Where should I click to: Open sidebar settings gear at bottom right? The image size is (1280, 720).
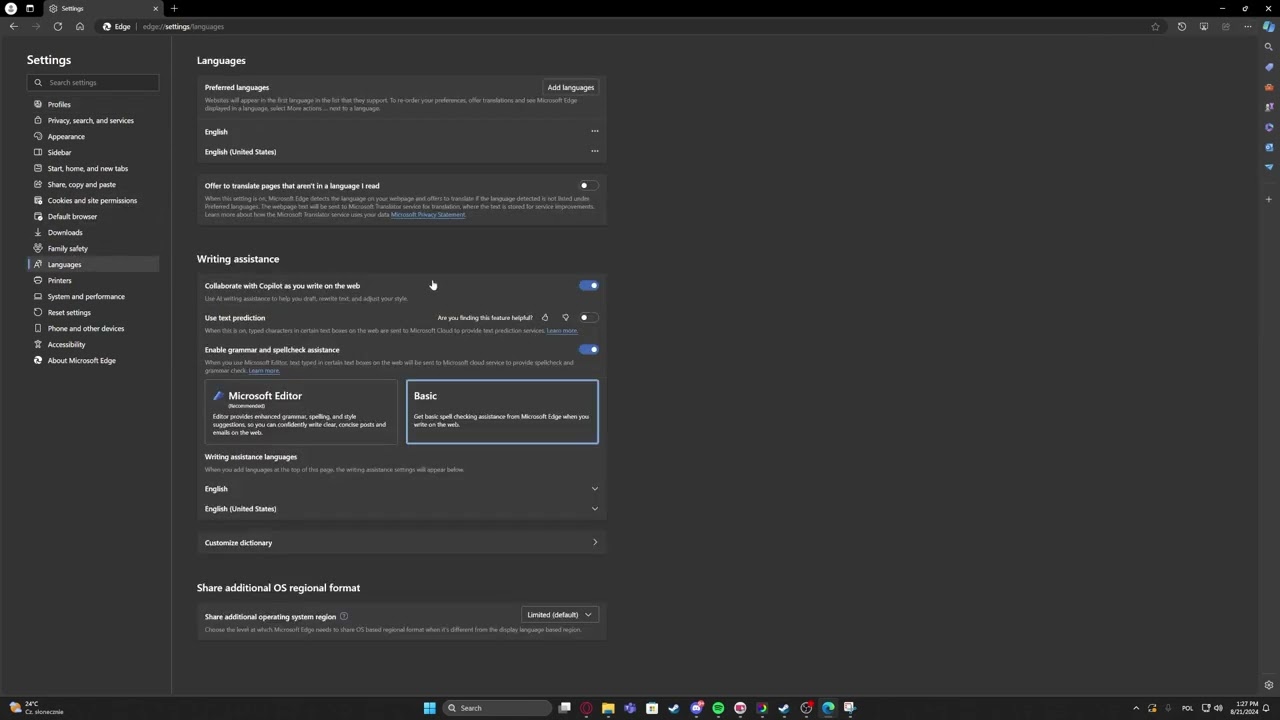coord(1269,685)
